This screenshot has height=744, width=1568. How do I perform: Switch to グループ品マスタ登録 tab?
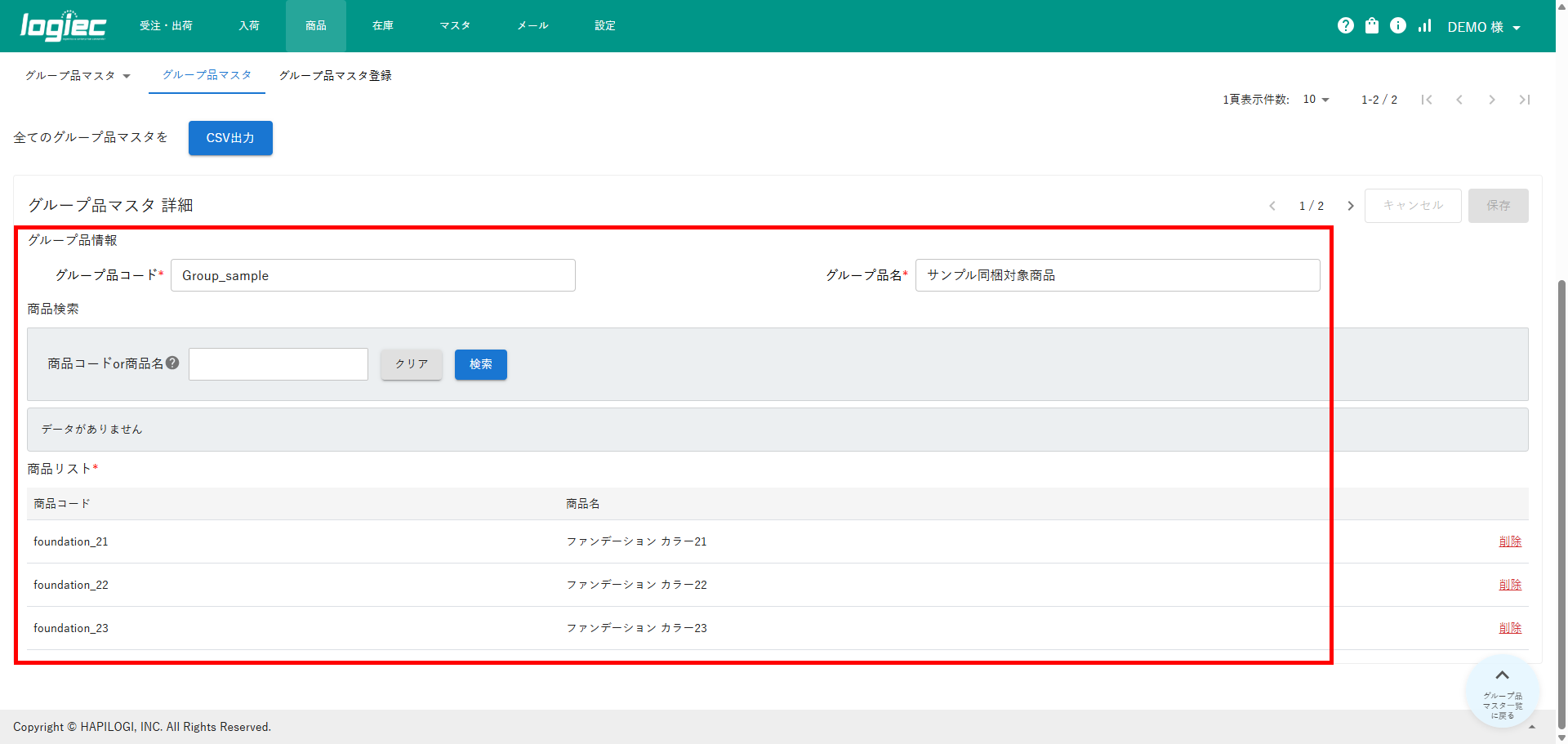(x=335, y=76)
